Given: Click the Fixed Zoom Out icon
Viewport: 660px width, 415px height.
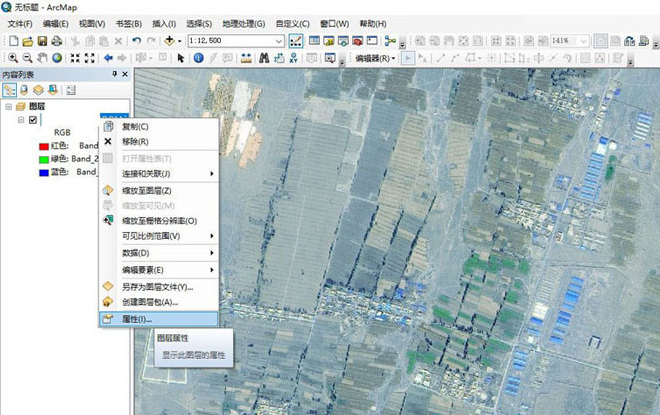Looking at the screenshot, I should pos(89,58).
